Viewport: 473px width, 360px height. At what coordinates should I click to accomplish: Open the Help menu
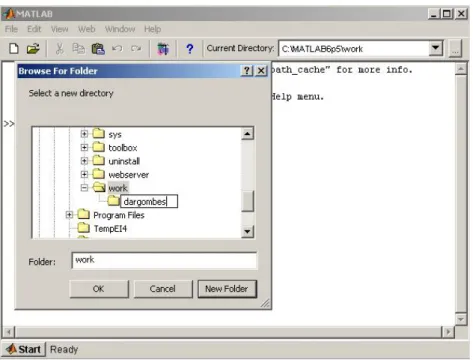(x=153, y=29)
